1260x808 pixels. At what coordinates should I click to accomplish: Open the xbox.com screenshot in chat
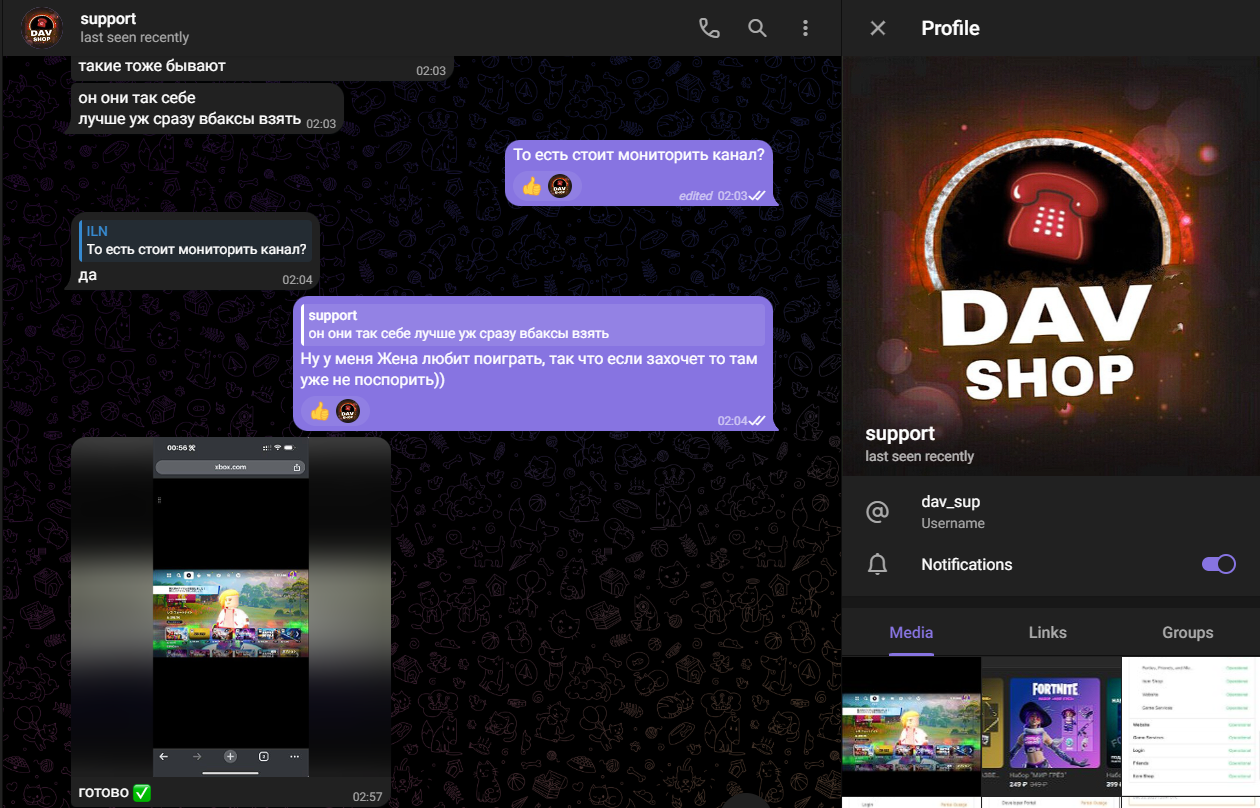231,607
